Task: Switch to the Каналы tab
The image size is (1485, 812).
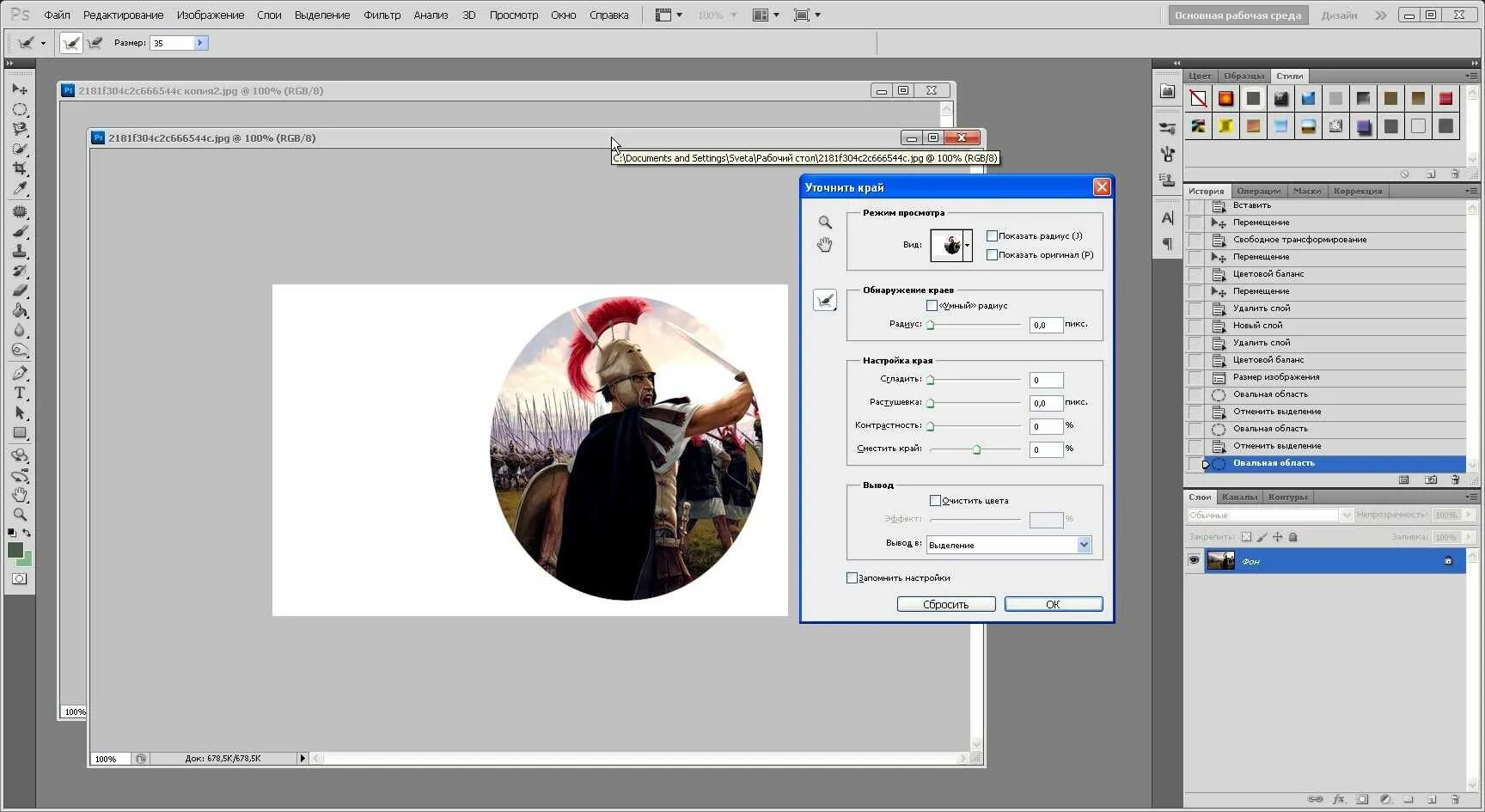Action: click(1239, 497)
